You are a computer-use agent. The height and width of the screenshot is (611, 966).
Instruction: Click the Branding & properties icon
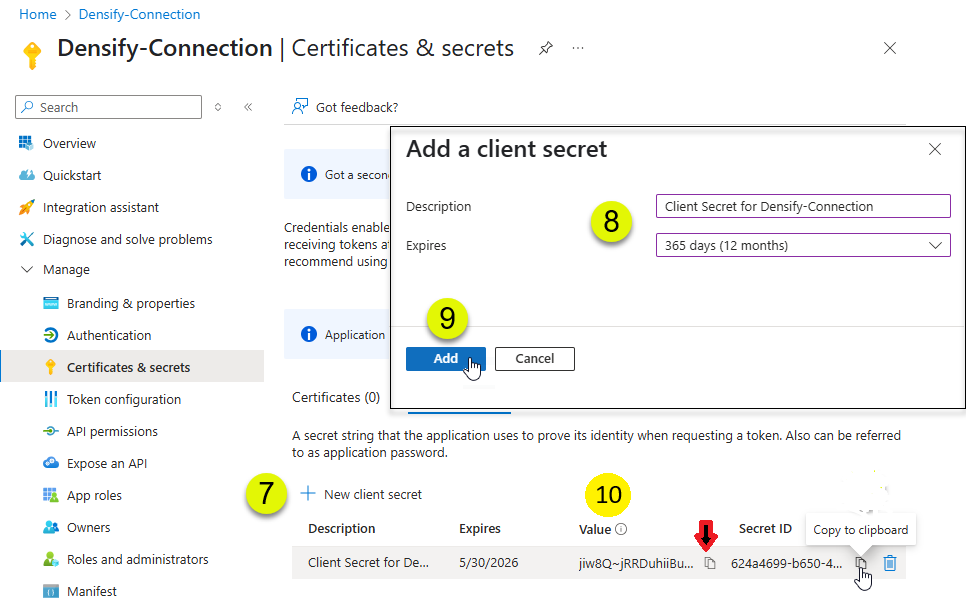pos(51,303)
